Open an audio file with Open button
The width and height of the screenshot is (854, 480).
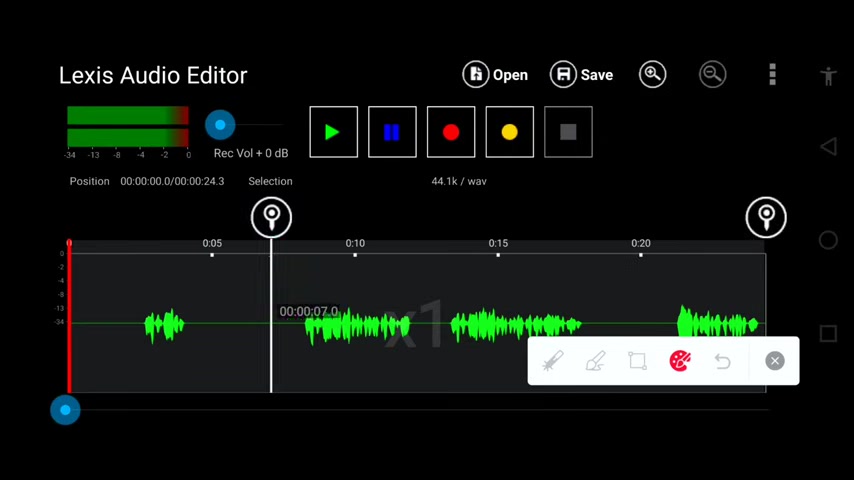495,75
